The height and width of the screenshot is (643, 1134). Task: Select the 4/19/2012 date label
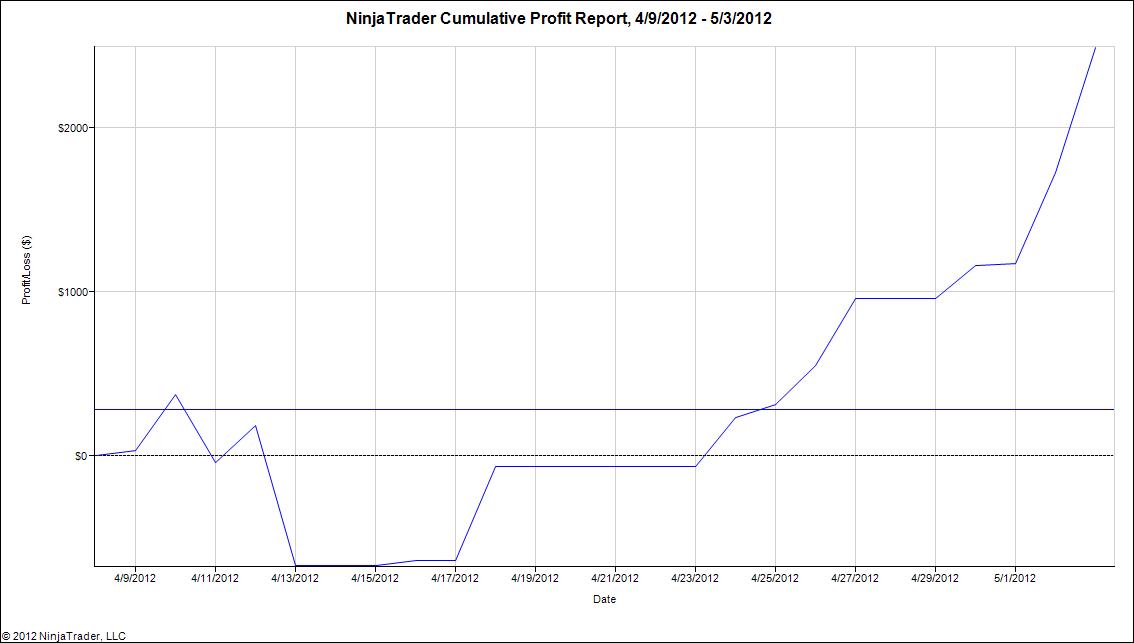coord(535,578)
